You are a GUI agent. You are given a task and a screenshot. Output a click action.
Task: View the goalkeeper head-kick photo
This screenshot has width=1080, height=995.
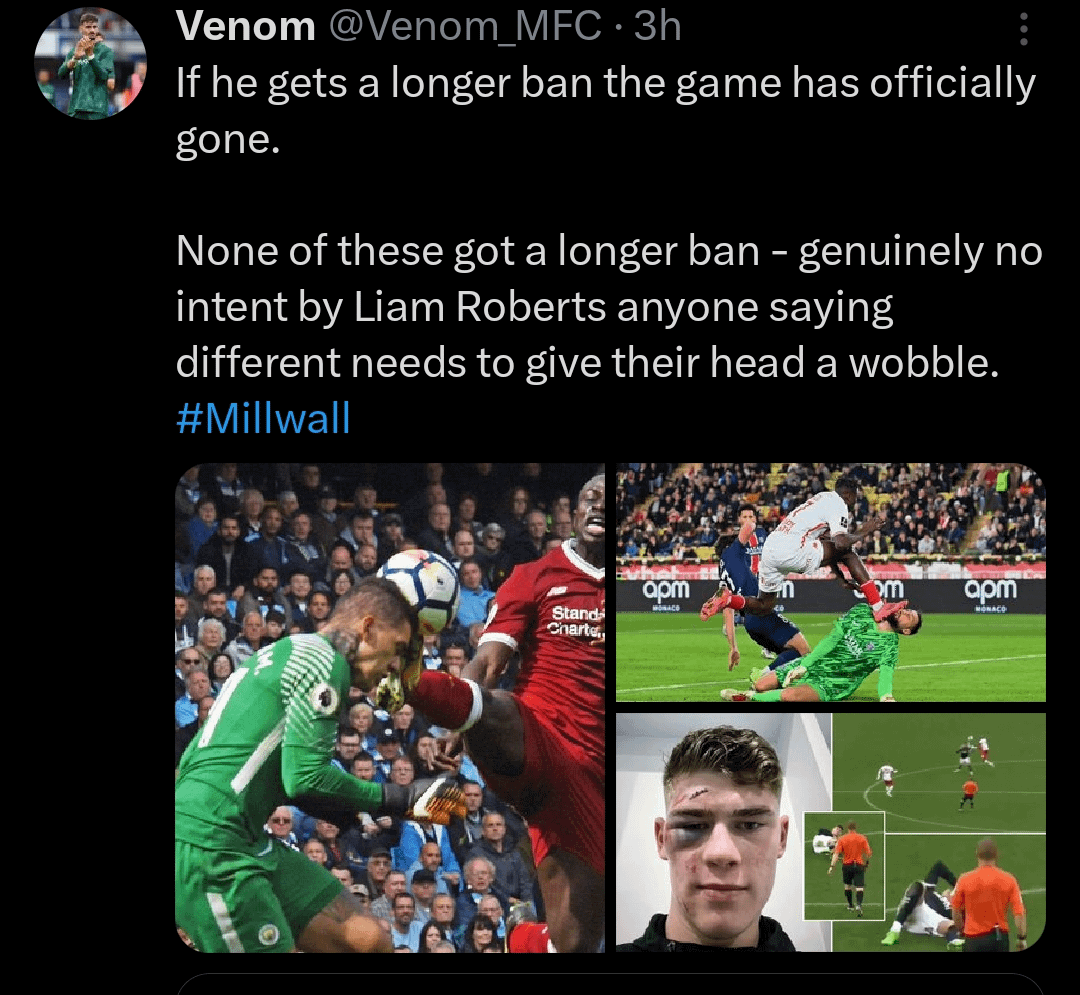pos(390,708)
